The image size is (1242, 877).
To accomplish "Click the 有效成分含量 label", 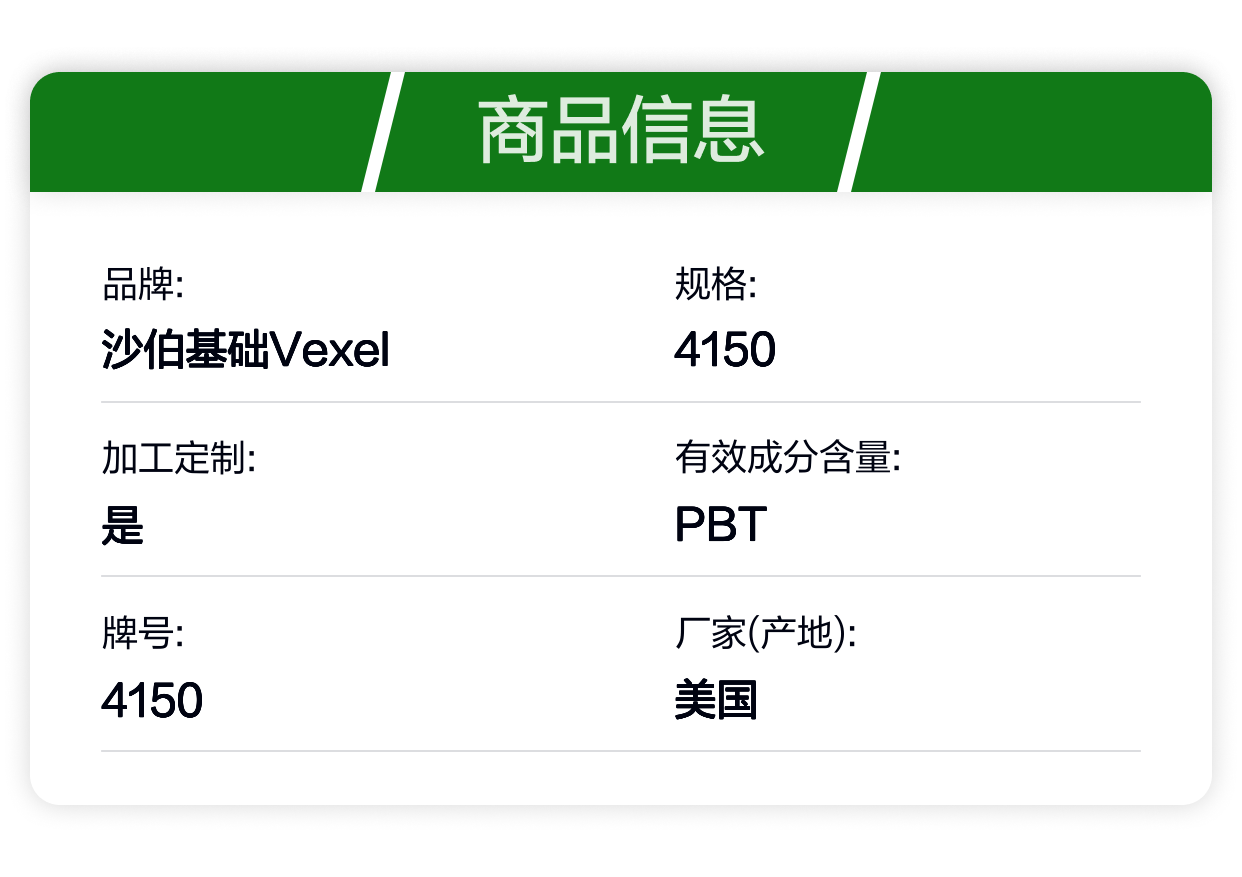I will [788, 460].
